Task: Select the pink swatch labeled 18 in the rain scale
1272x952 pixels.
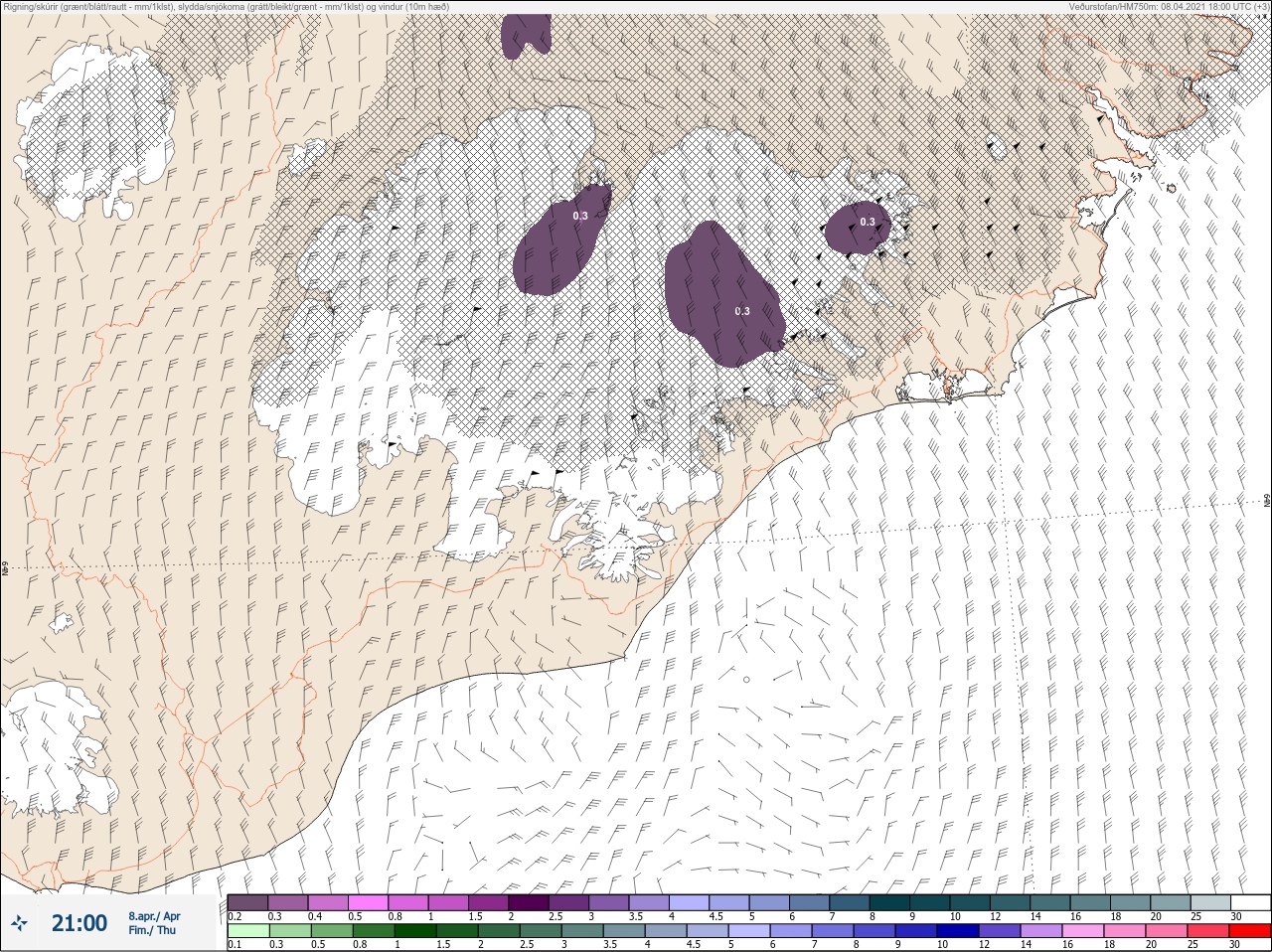Action: point(1125,931)
